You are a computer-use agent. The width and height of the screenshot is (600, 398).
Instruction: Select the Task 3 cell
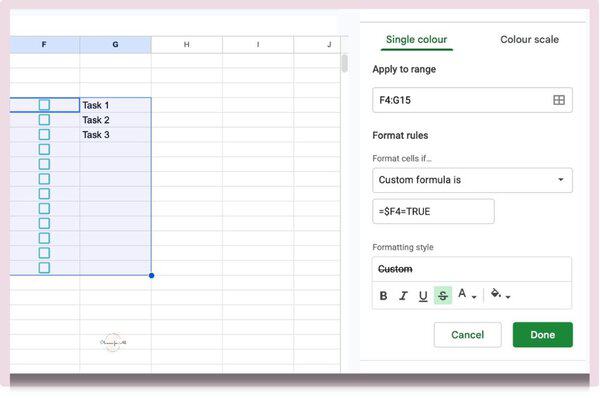(x=115, y=135)
